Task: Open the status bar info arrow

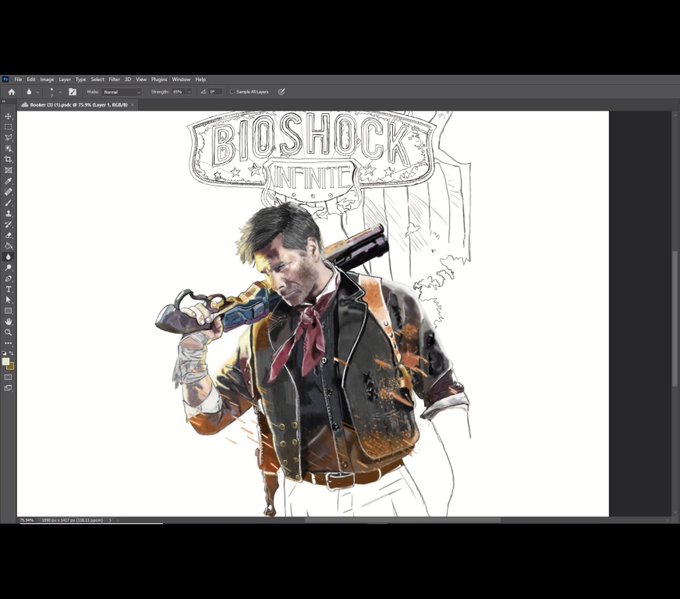Action: point(111,520)
